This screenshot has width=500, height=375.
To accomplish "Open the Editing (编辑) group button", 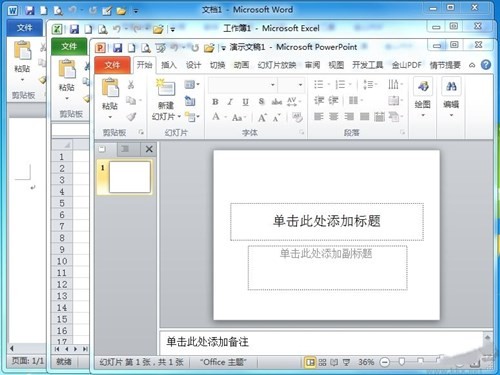I will [451, 97].
